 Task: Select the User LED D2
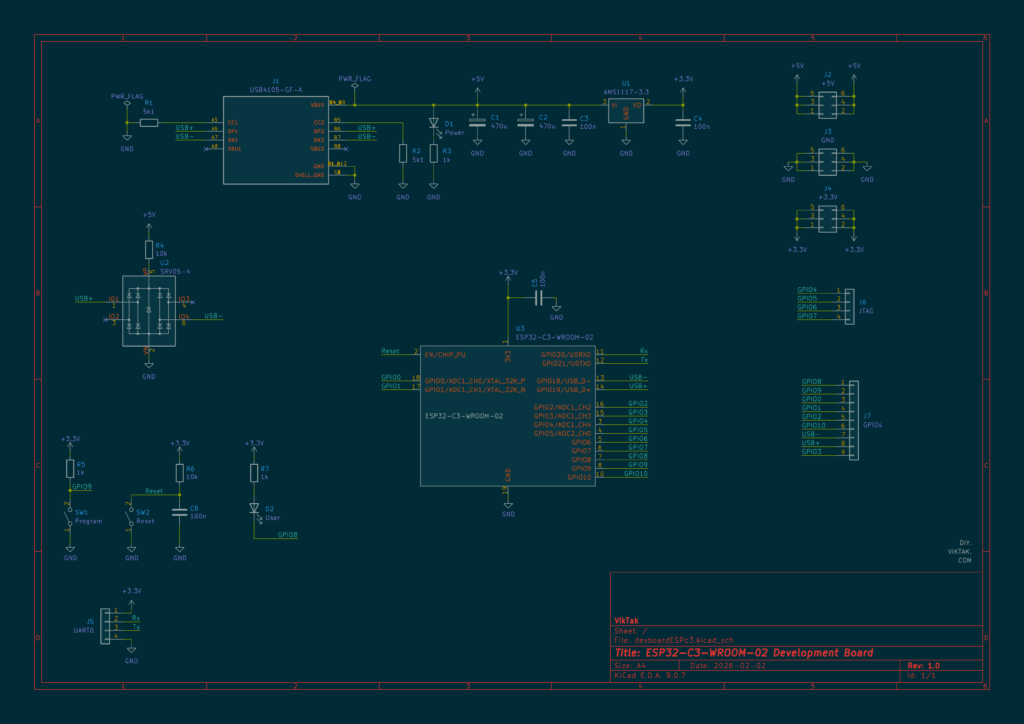pyautogui.click(x=254, y=508)
